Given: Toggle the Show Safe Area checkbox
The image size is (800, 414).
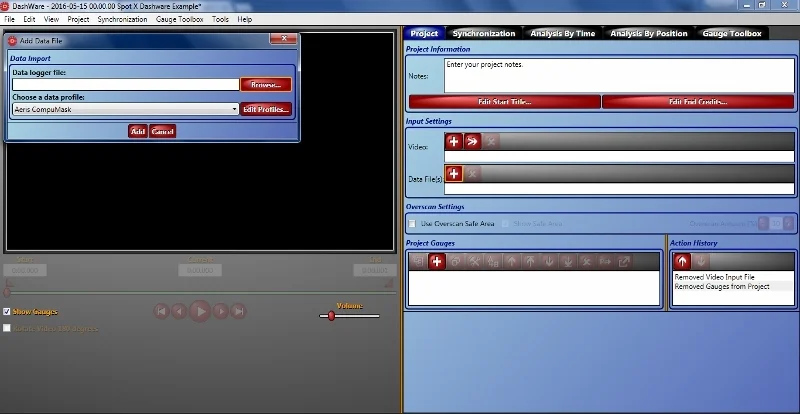Looking at the screenshot, I should point(505,224).
